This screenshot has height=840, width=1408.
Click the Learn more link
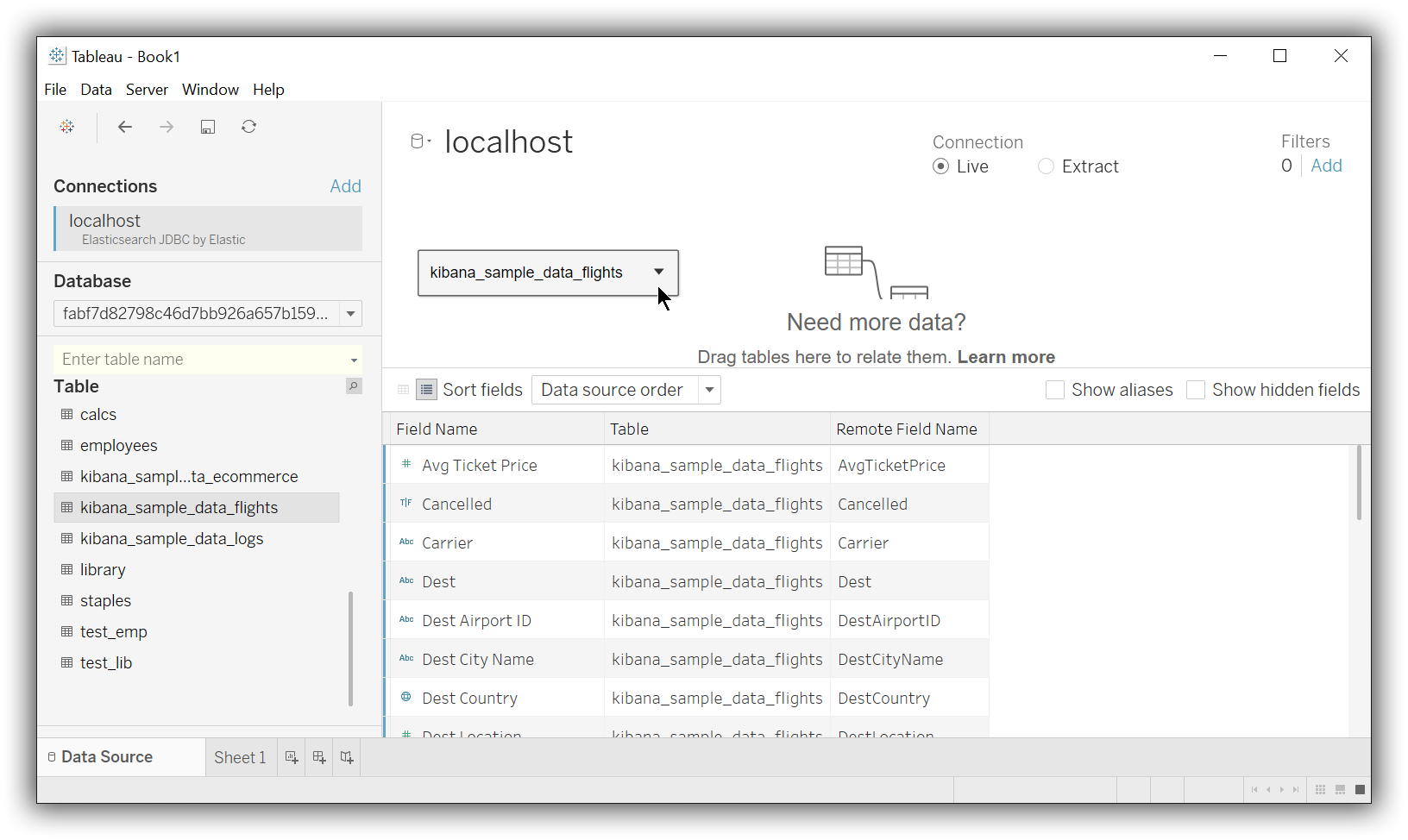1006,357
